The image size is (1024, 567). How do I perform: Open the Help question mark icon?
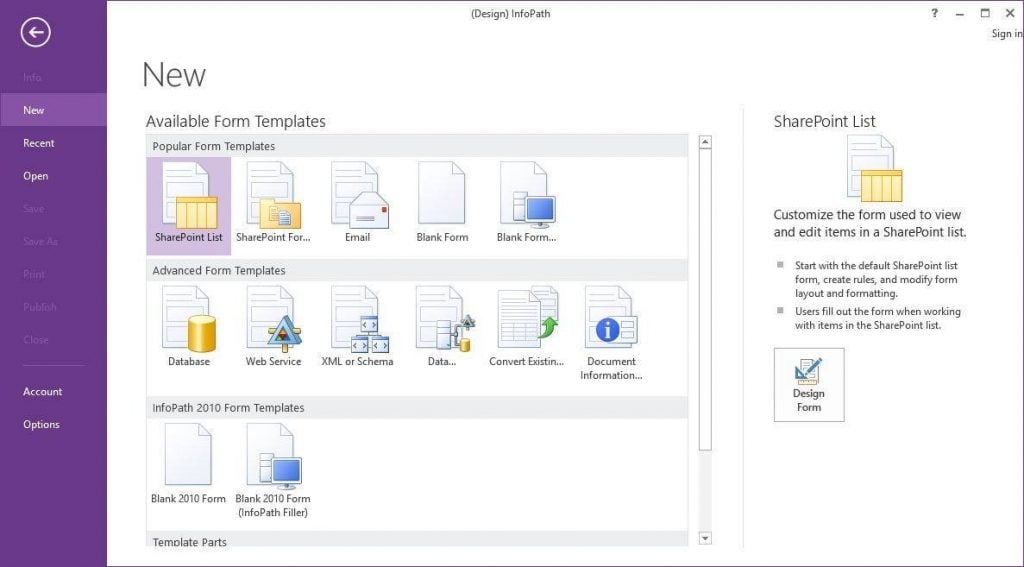click(x=935, y=13)
